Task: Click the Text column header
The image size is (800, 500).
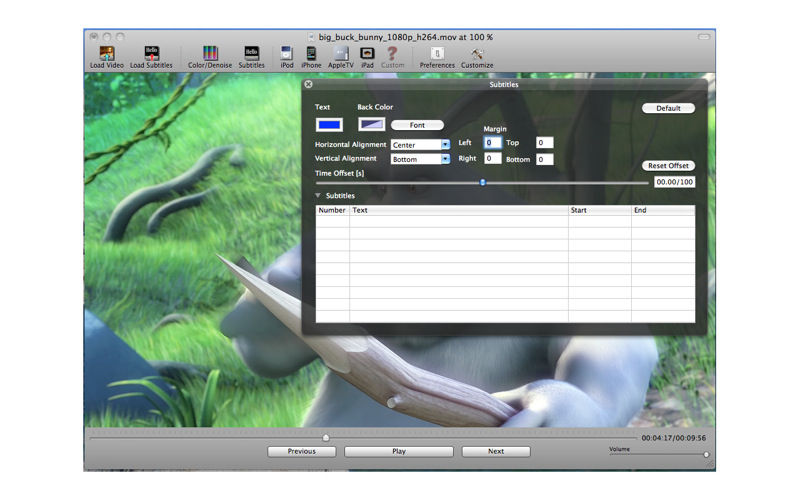Action: tap(459, 210)
